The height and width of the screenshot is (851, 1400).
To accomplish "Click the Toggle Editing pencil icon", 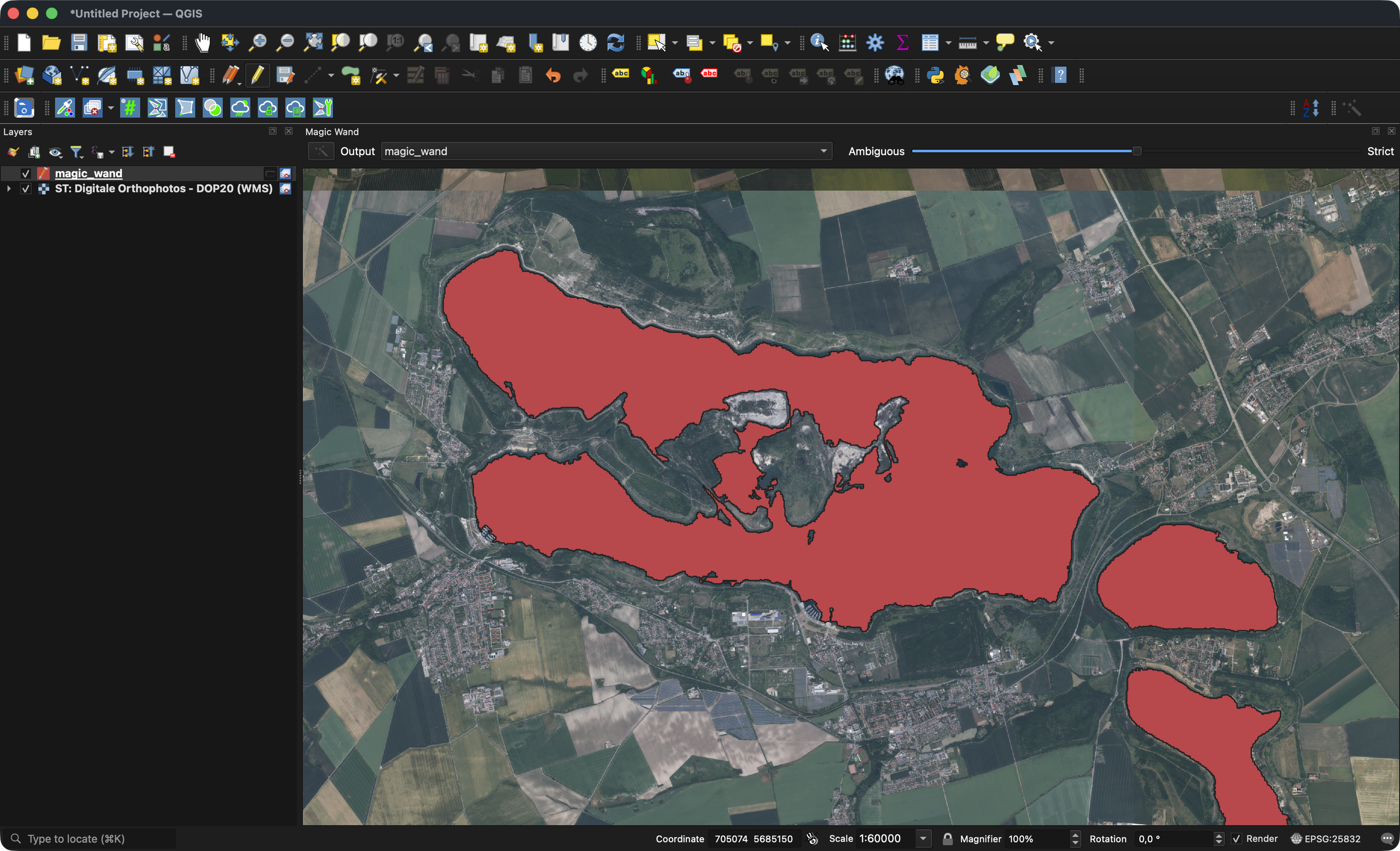I will pos(258,75).
